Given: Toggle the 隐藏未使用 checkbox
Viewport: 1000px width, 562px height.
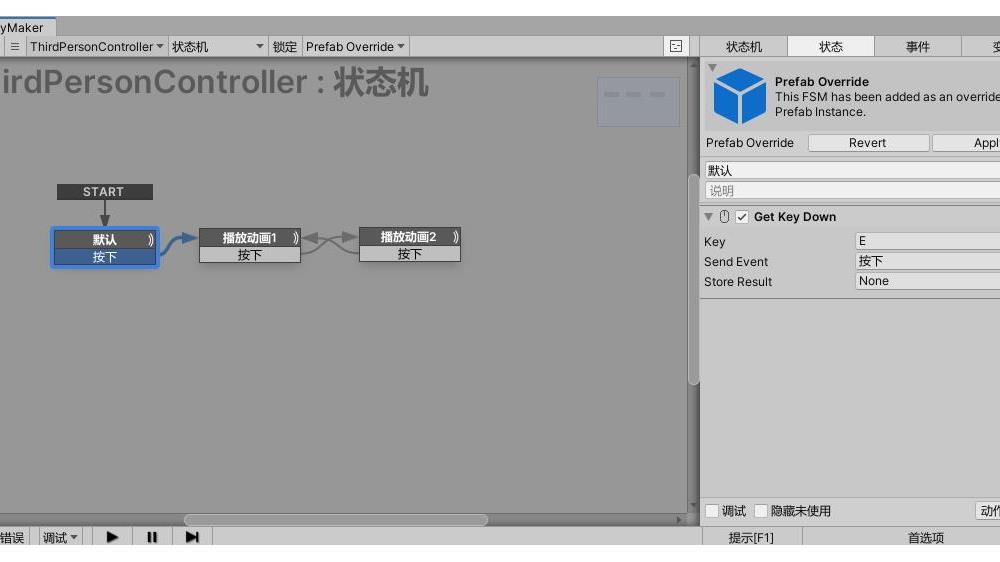Looking at the screenshot, I should pyautogui.click(x=761, y=511).
